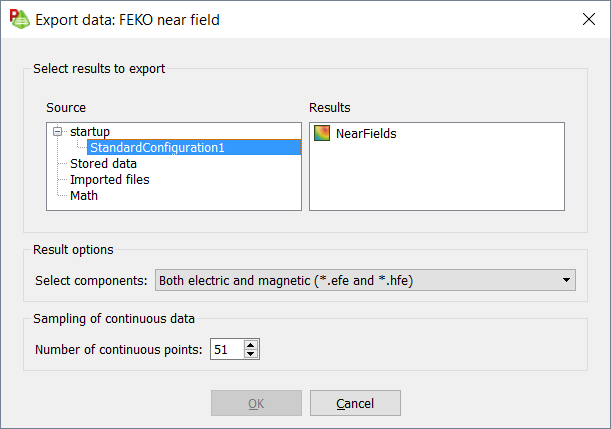Increase number of continuous points
Screen dimensions: 611x429
[x=250, y=345]
